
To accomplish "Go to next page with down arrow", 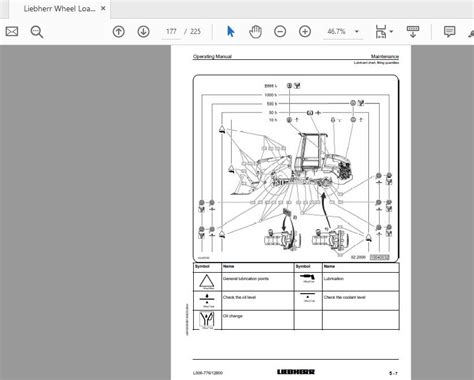I will tap(143, 32).
